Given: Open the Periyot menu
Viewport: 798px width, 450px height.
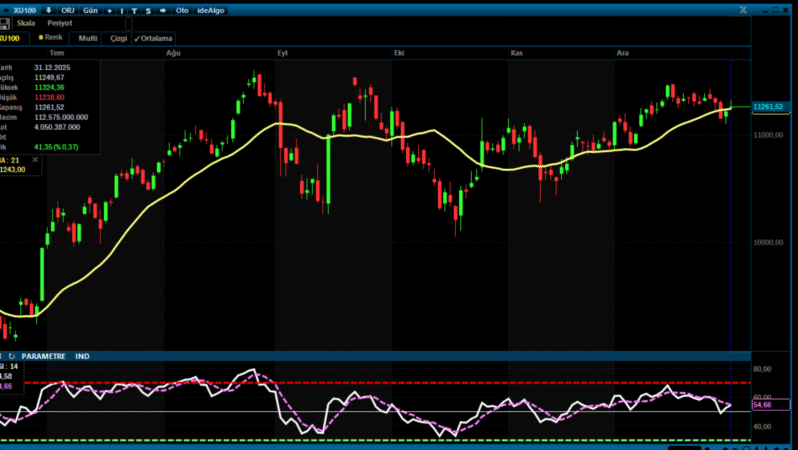Looking at the screenshot, I should coord(60,23).
